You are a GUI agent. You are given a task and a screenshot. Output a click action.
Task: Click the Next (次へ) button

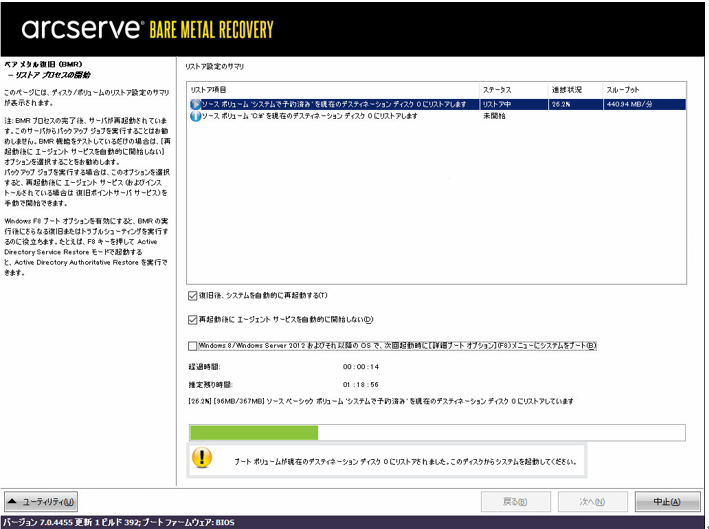coord(592,502)
